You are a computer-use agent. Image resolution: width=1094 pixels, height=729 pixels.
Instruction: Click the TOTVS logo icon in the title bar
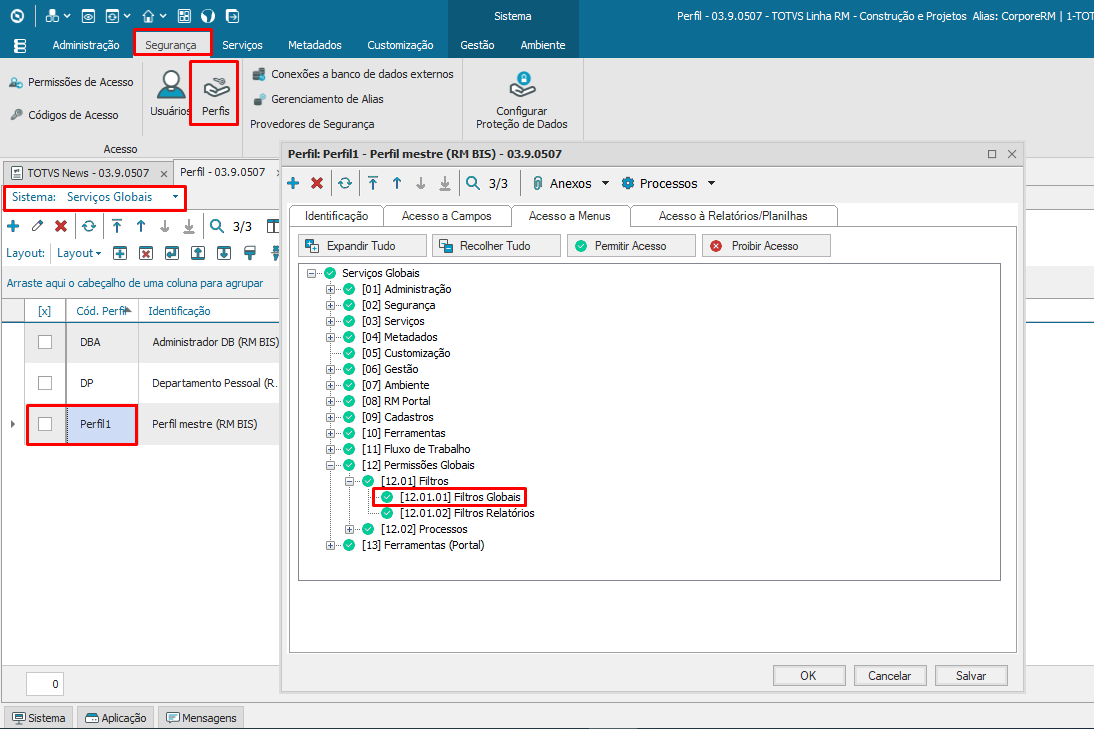click(x=17, y=15)
